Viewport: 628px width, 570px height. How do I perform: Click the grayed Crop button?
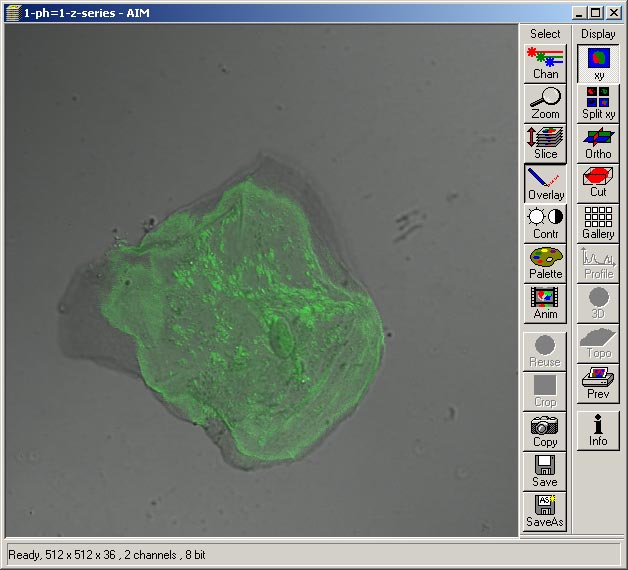pos(545,391)
